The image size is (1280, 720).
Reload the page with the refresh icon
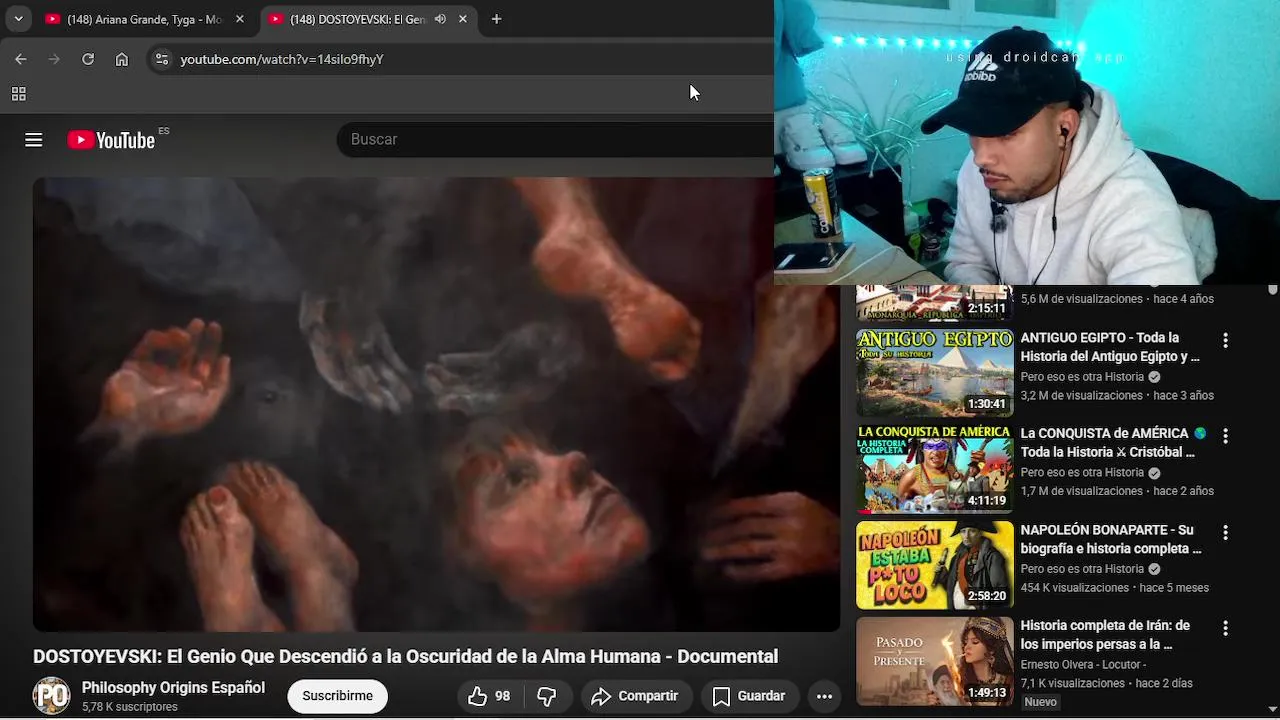(88, 59)
